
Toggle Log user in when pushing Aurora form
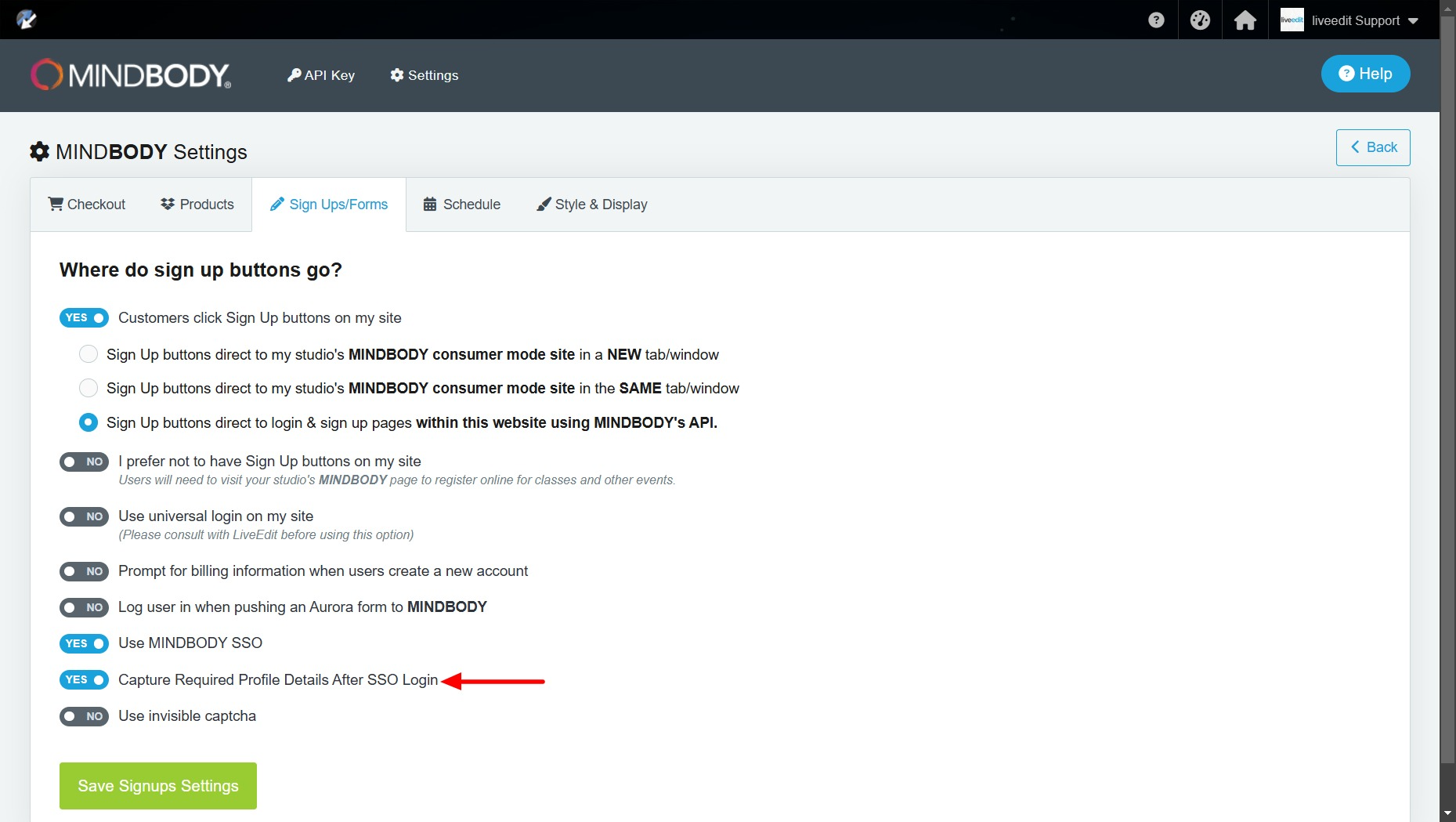pos(84,608)
